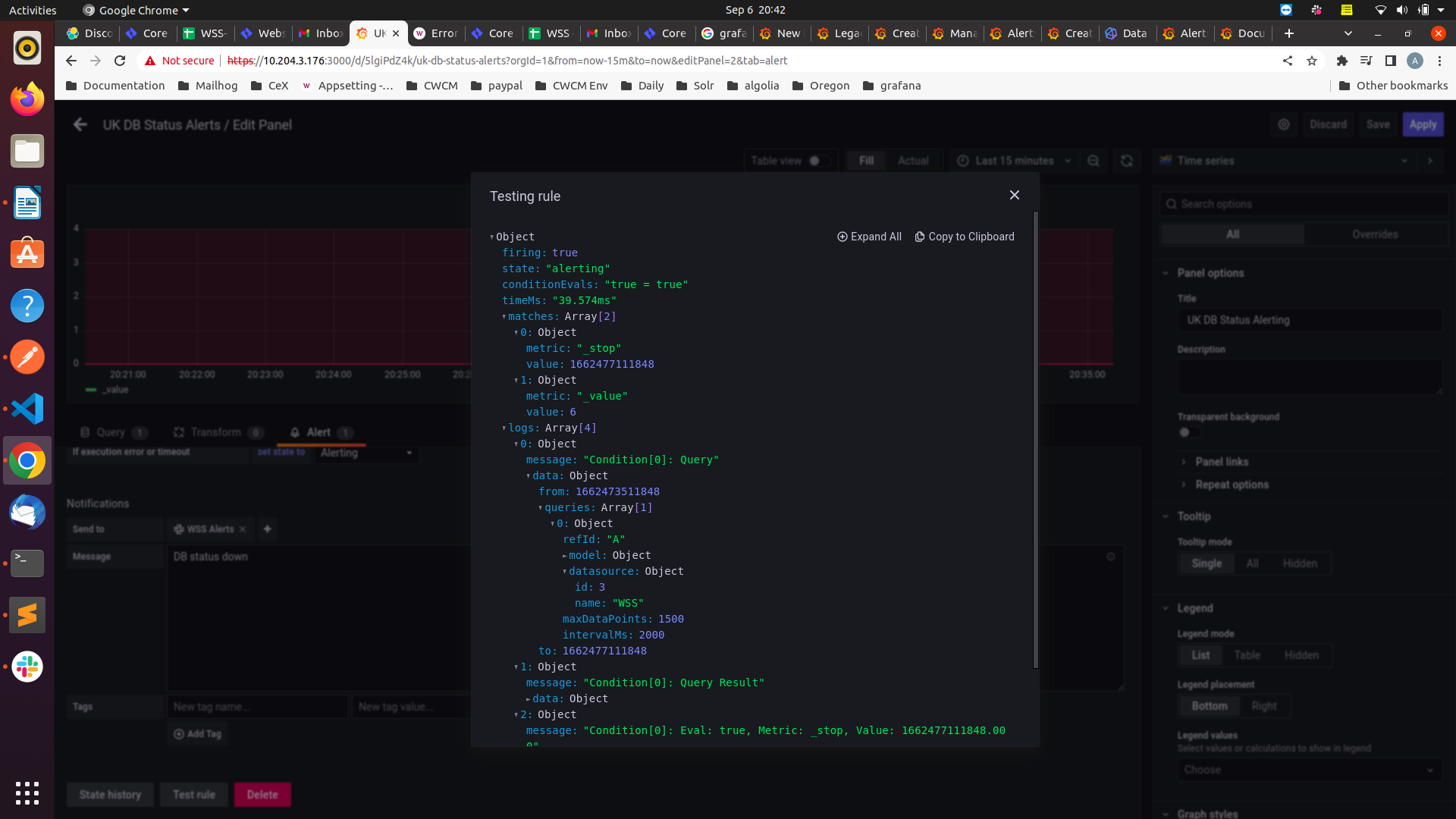Toggle the Transparent background switch
This screenshot has width=1456, height=819.
click(x=1188, y=432)
